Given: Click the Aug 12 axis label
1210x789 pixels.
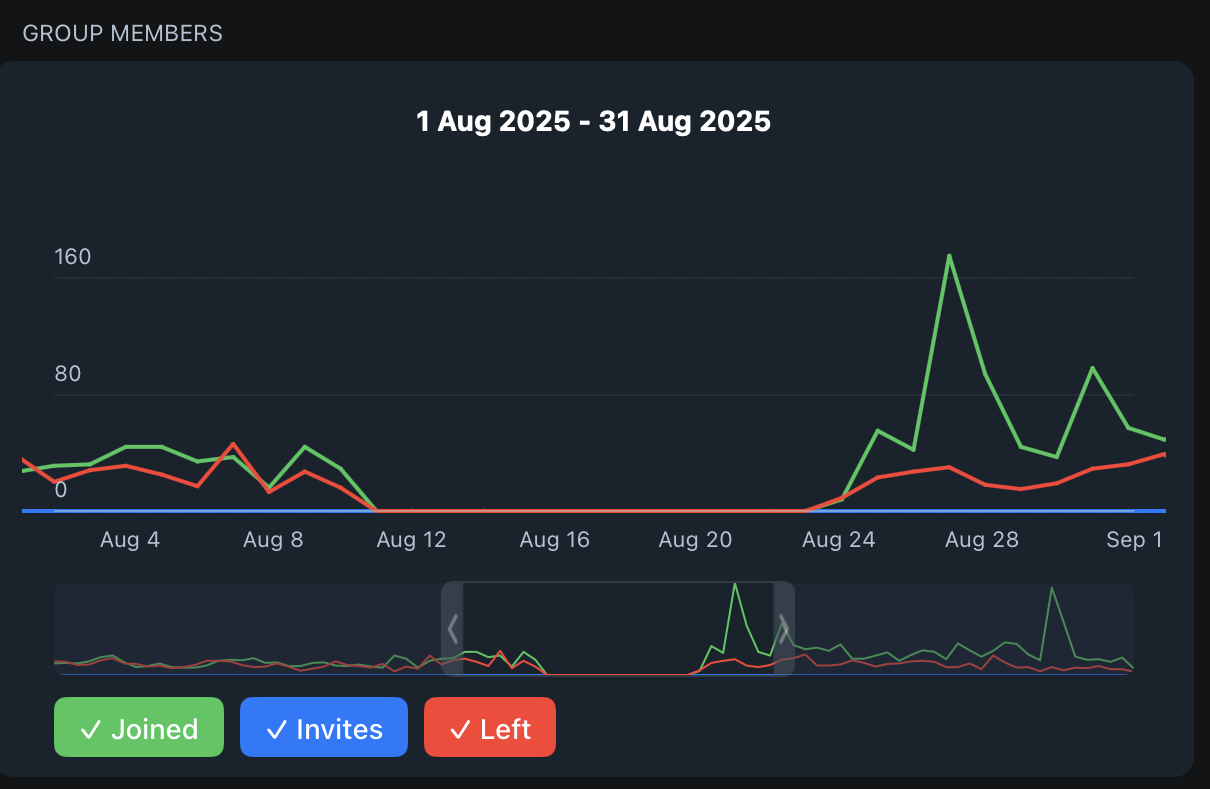Looking at the screenshot, I should point(411,540).
